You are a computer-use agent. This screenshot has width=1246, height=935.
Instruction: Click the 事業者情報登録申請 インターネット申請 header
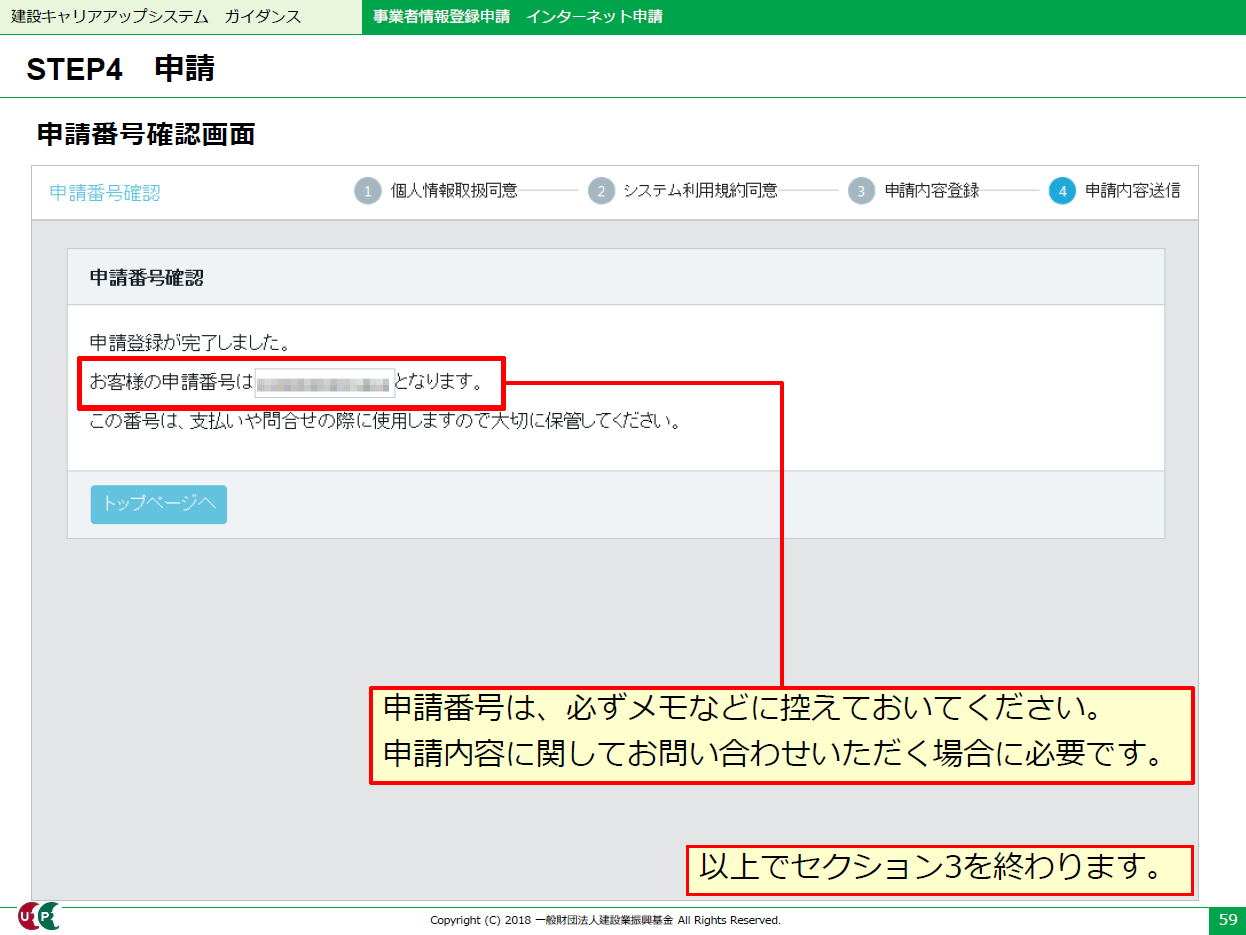tap(517, 17)
